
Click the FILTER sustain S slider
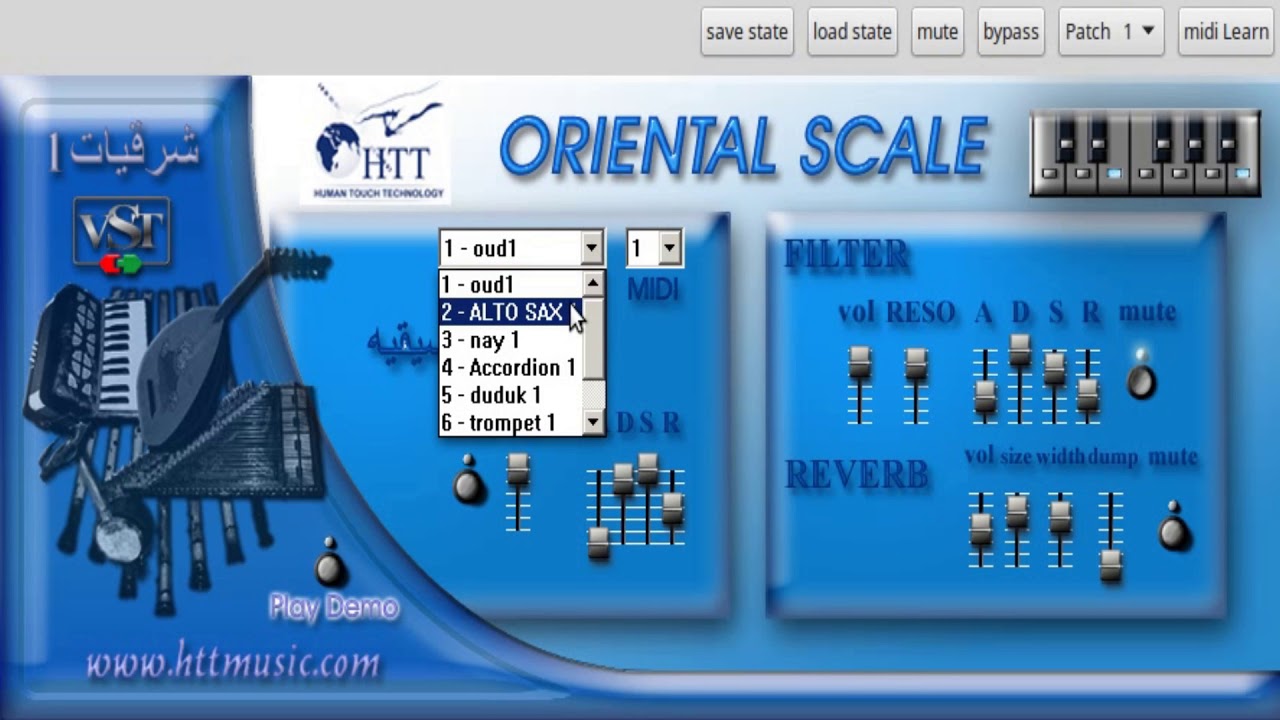click(1054, 386)
